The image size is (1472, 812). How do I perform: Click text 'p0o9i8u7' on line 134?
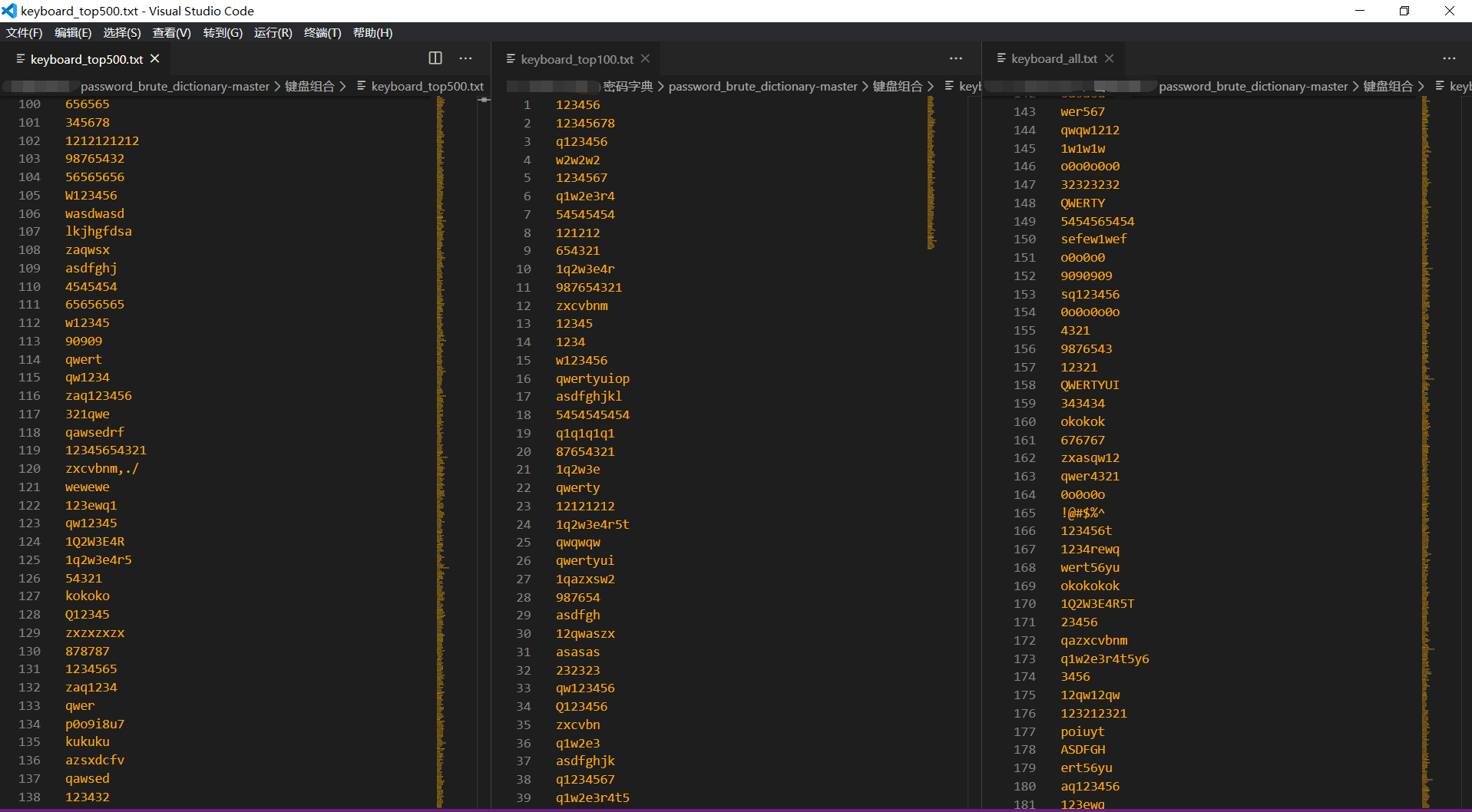94,724
